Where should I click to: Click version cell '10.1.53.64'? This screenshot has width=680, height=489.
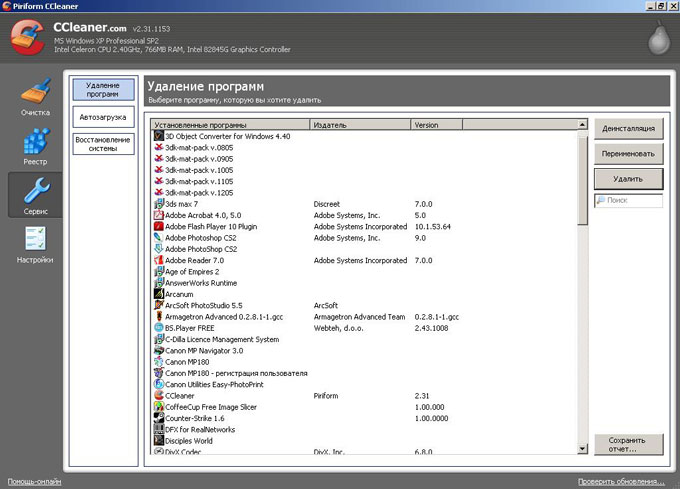(x=432, y=226)
